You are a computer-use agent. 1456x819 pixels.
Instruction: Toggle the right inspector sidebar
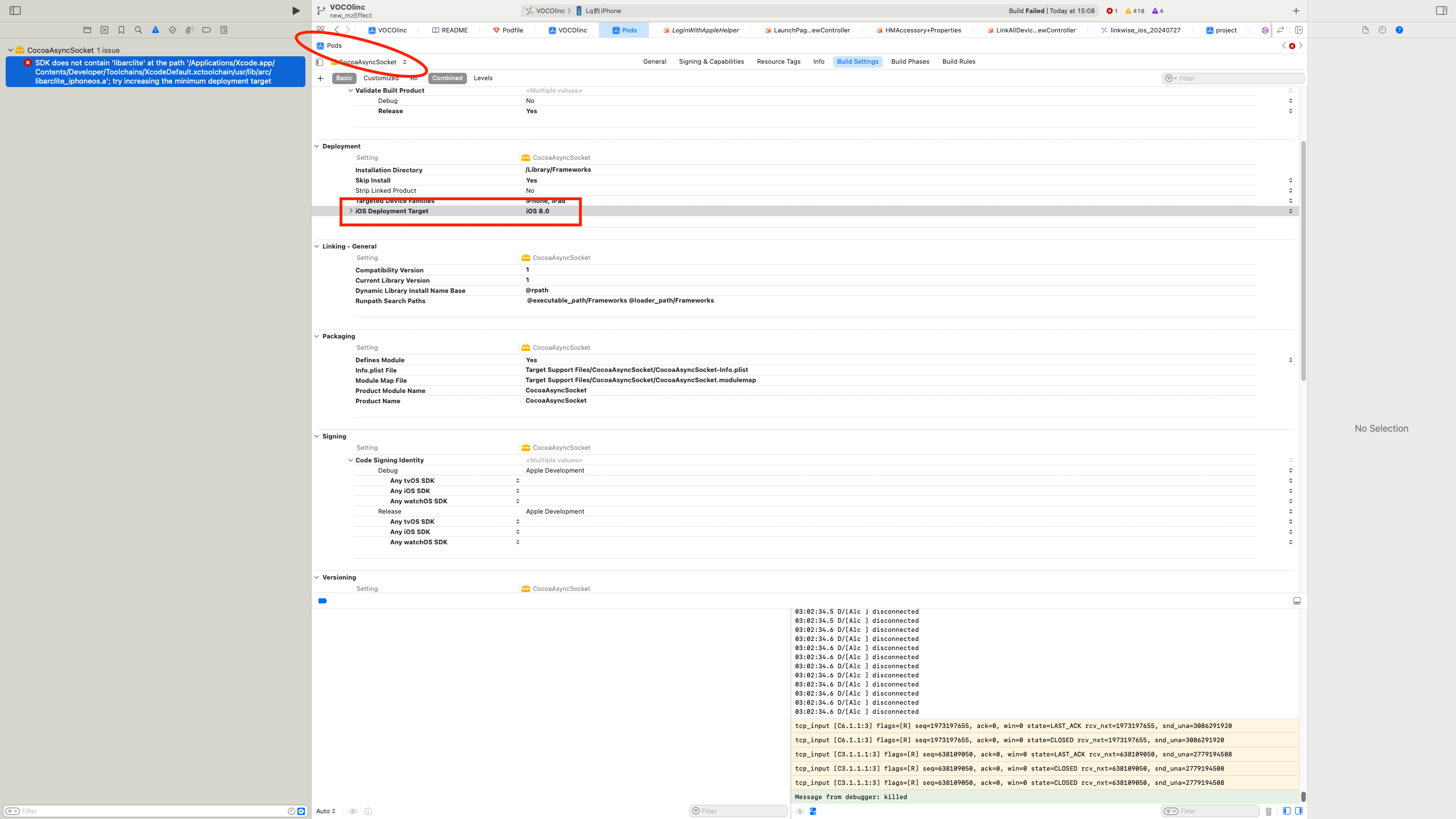click(1441, 11)
